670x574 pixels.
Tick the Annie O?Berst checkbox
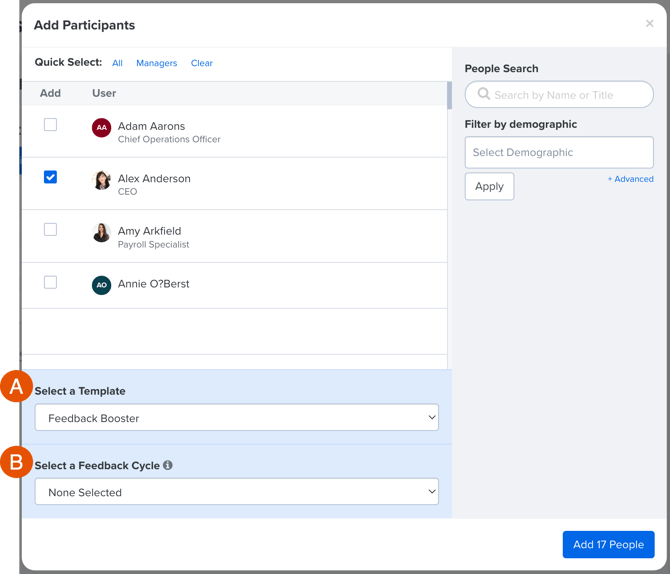click(50, 283)
